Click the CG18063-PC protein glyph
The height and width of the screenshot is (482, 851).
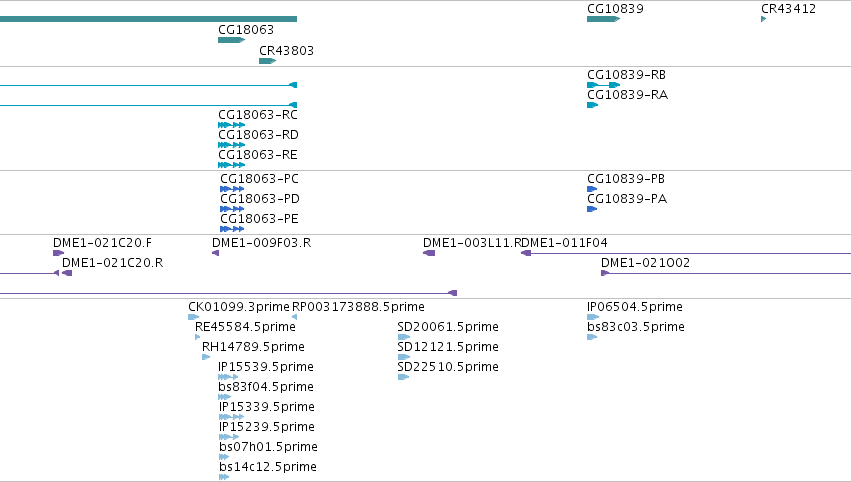pyautogui.click(x=232, y=189)
